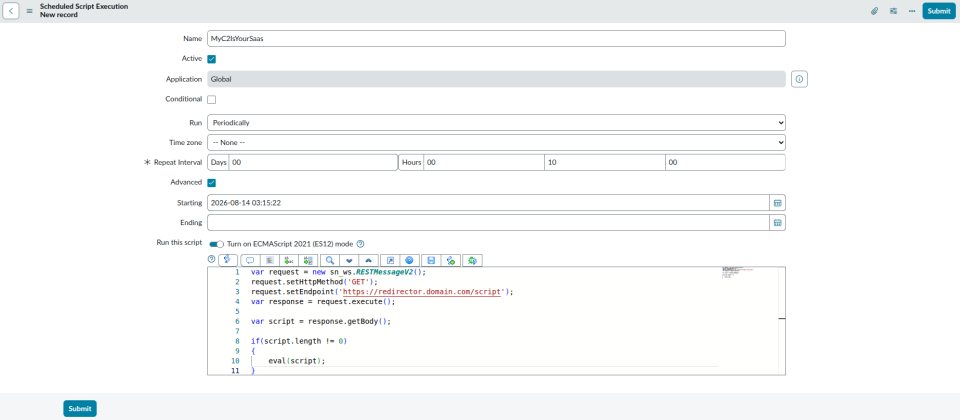Click the replace all toolbar icon
The image size is (960, 420).
pos(309,260)
